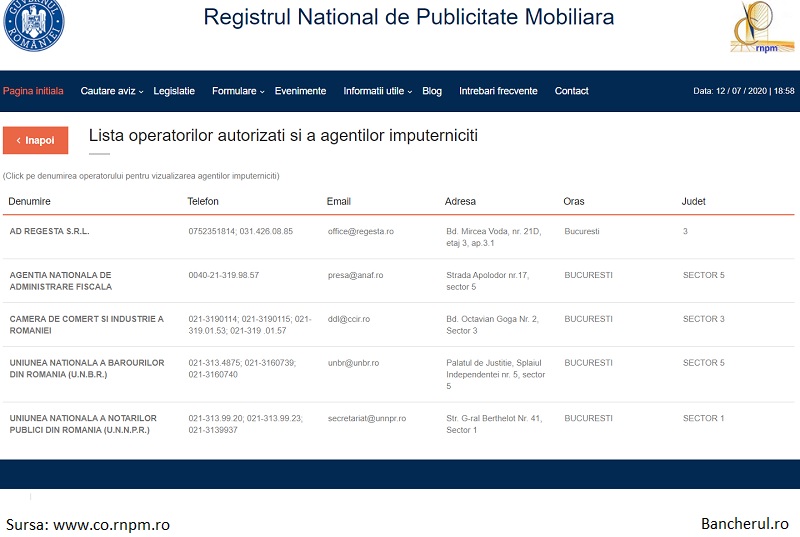Click the Judet column header
Image resolution: width=800 pixels, height=537 pixels.
pyautogui.click(x=693, y=201)
